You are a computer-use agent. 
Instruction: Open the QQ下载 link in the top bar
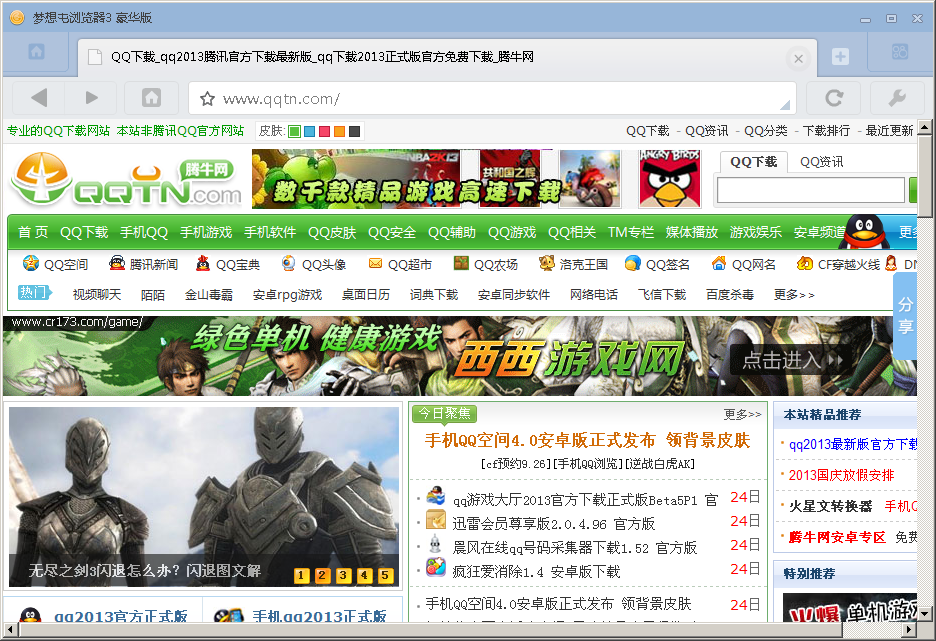[x=647, y=131]
